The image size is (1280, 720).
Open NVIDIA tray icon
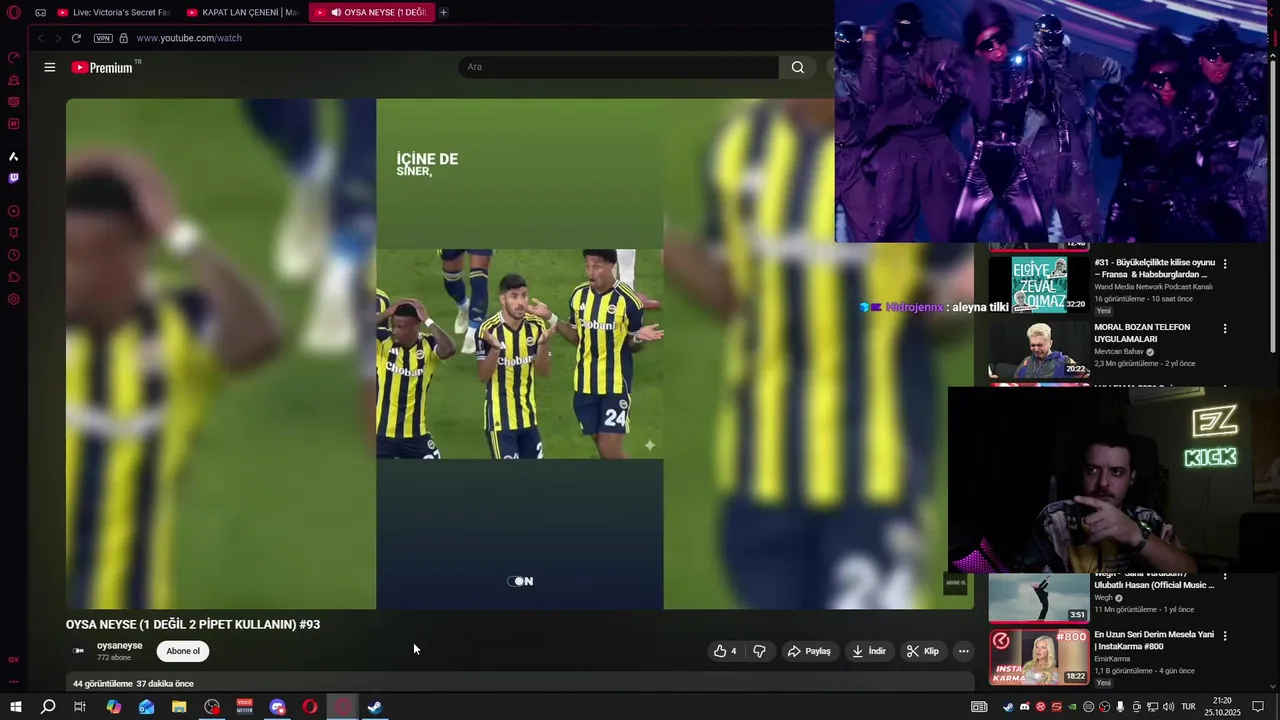[1072, 707]
